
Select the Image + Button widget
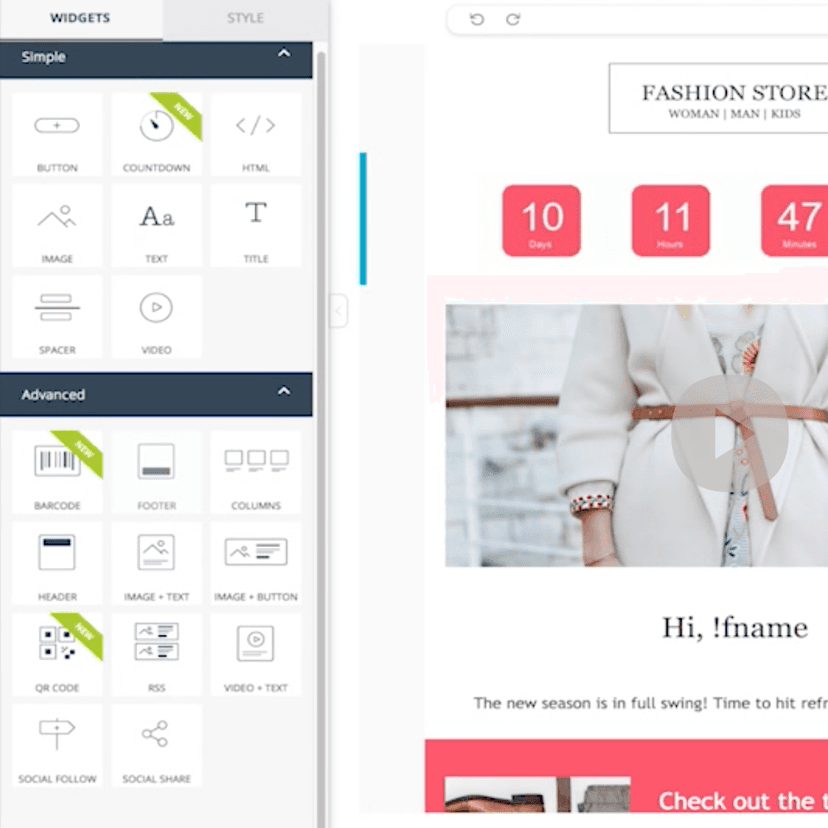[x=256, y=560]
